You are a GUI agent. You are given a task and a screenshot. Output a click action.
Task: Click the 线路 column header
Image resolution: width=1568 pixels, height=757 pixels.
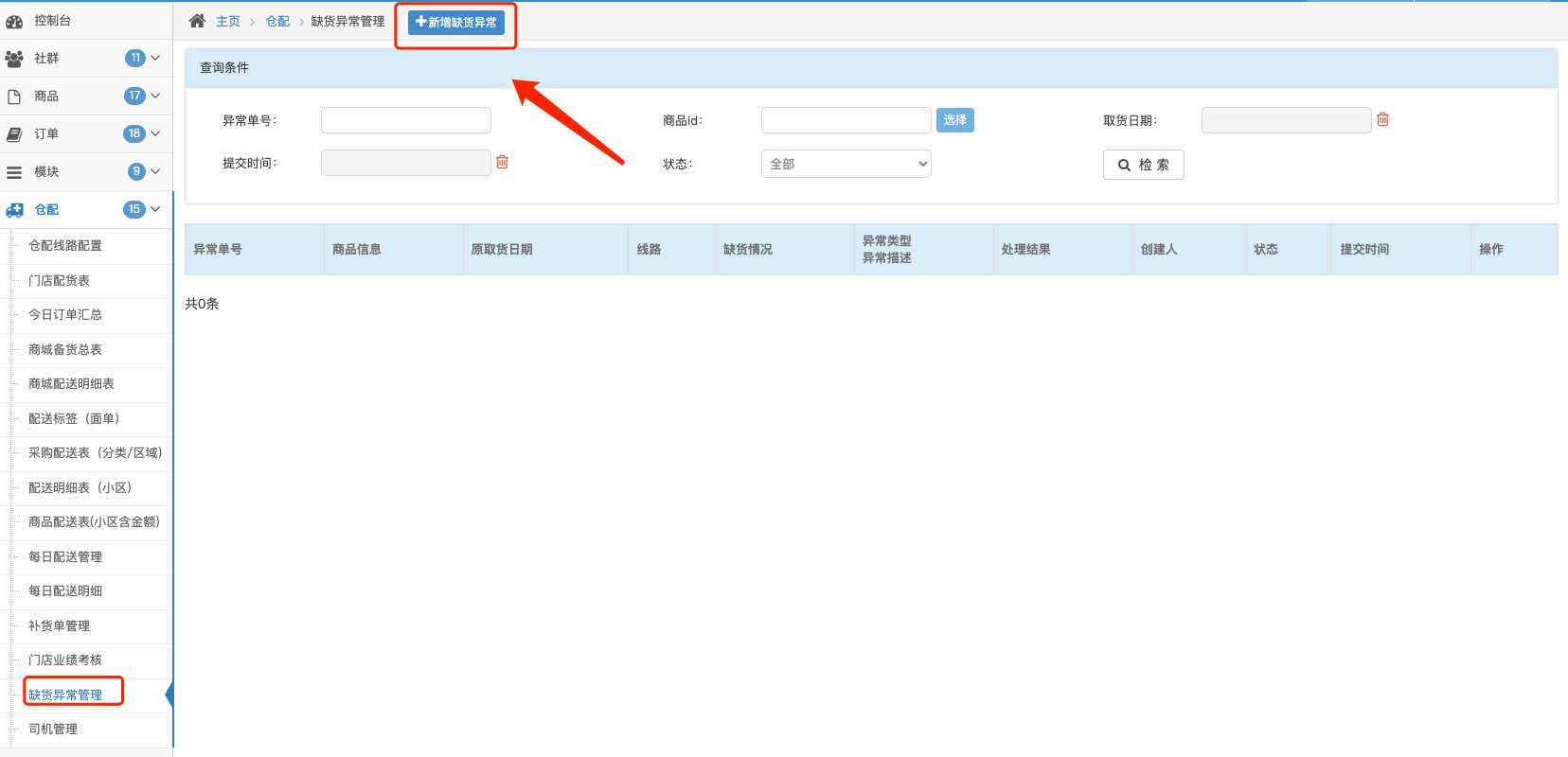point(671,249)
